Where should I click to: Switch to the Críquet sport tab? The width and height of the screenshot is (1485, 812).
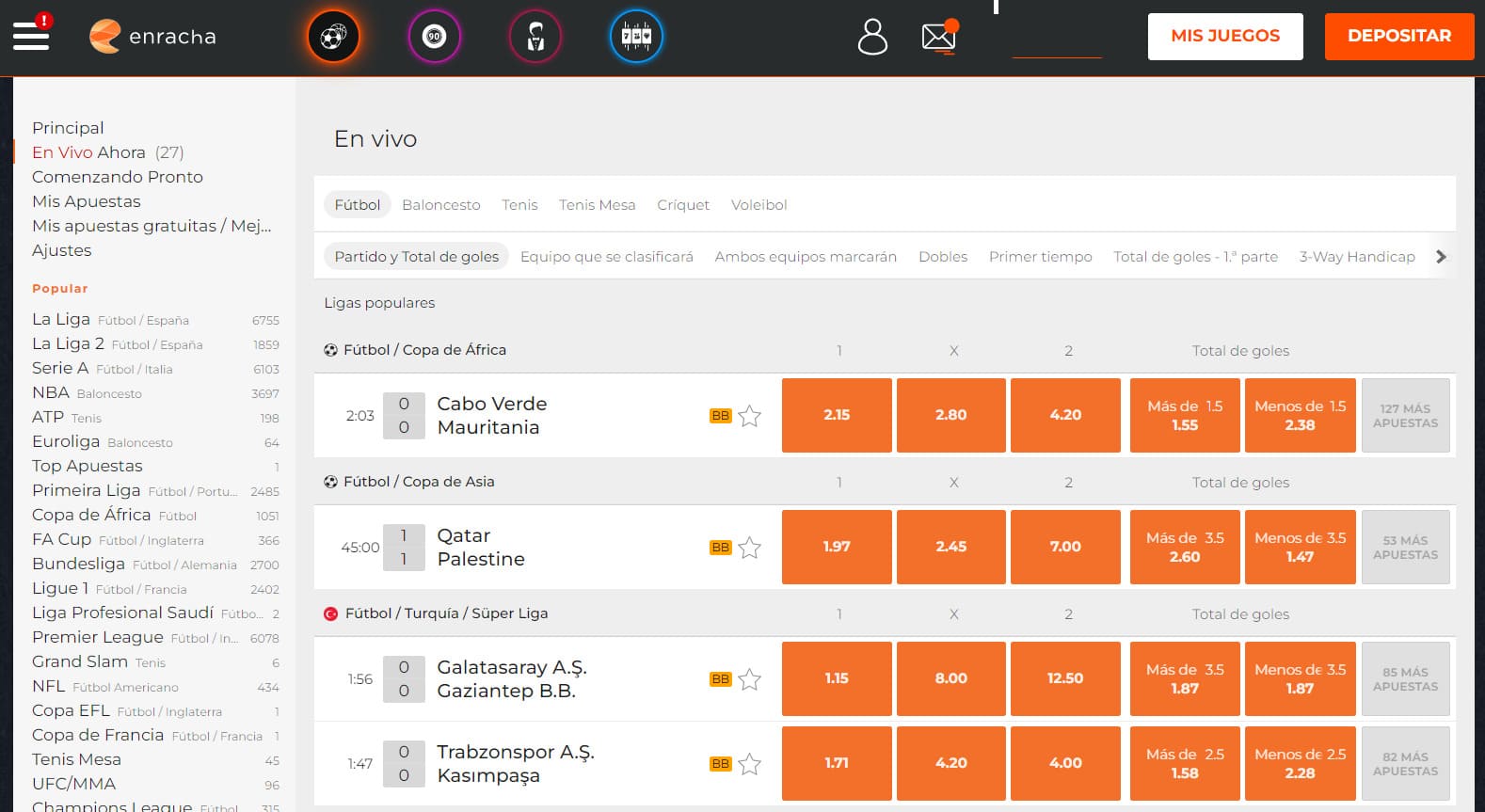pyautogui.click(x=683, y=205)
